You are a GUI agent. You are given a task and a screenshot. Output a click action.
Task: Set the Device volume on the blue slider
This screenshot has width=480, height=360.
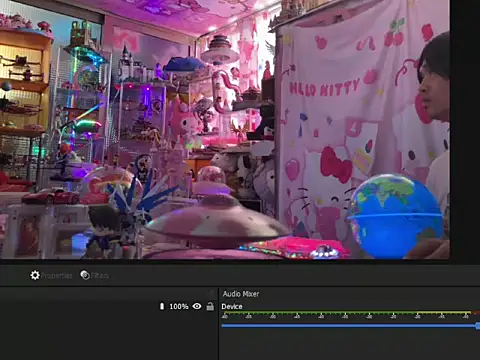tap(350, 325)
